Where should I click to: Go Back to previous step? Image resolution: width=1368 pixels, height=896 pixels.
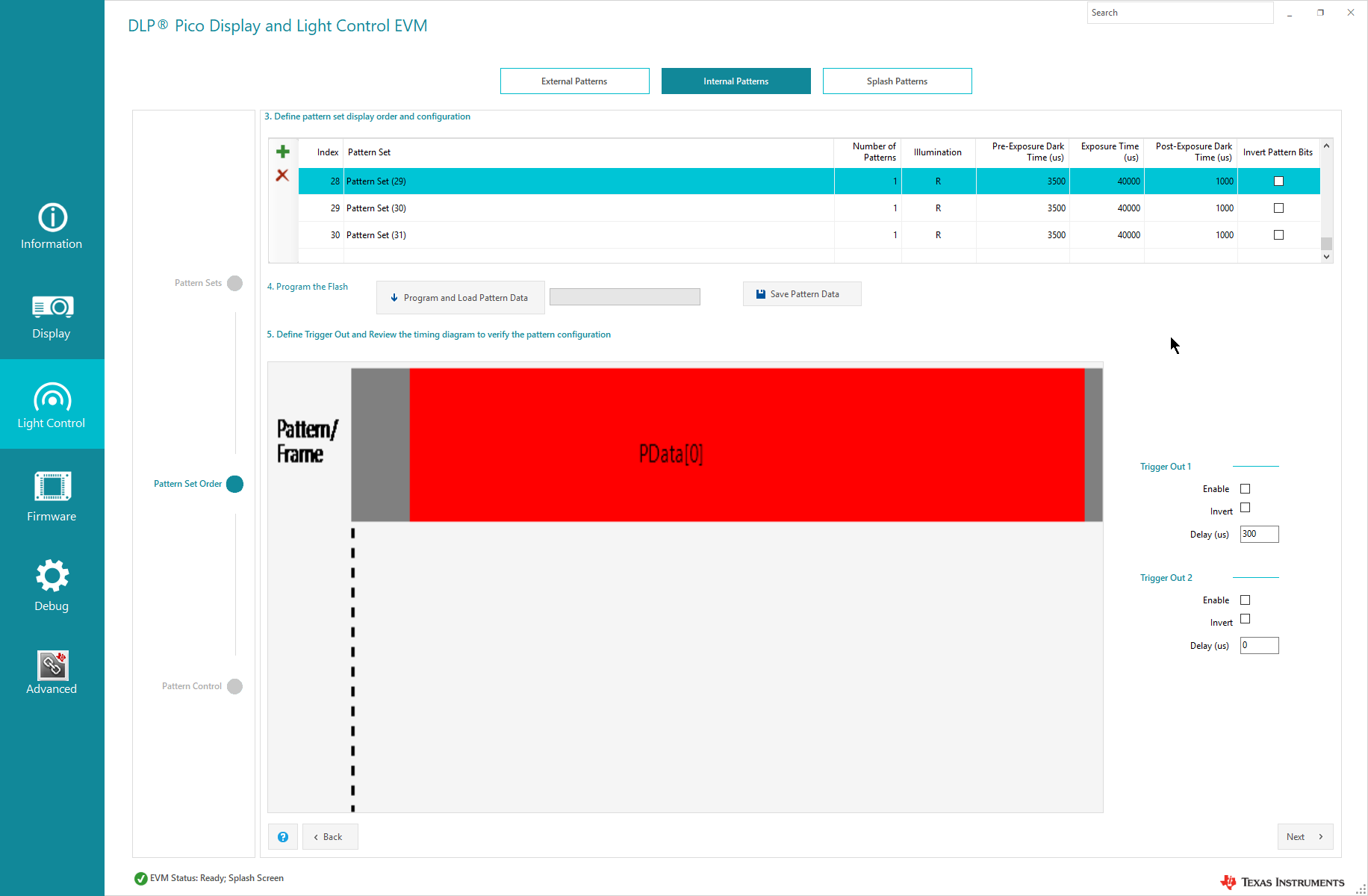click(x=330, y=837)
